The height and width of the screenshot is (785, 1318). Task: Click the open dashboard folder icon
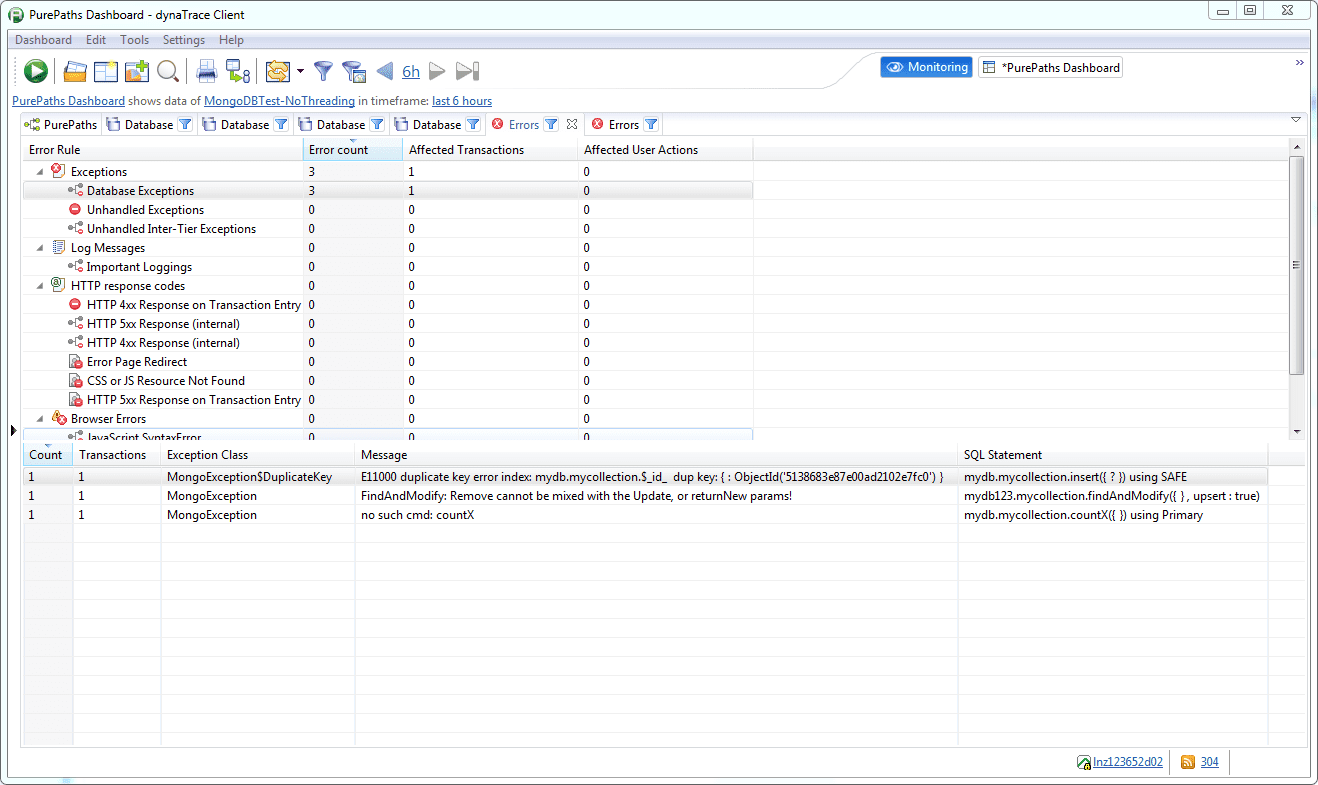(75, 71)
